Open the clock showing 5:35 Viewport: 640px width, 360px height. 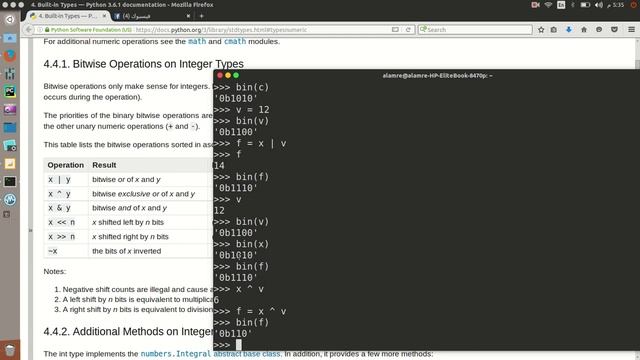(x=616, y=5)
